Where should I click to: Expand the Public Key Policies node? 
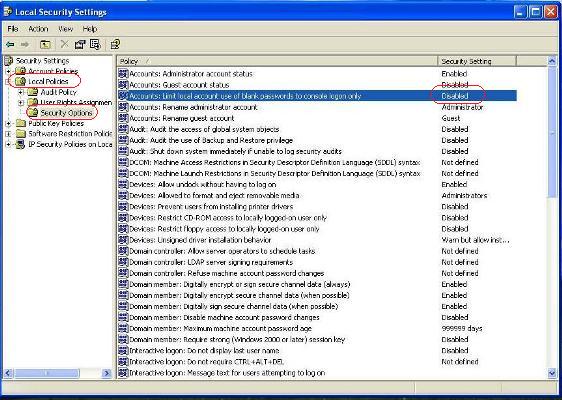point(8,124)
